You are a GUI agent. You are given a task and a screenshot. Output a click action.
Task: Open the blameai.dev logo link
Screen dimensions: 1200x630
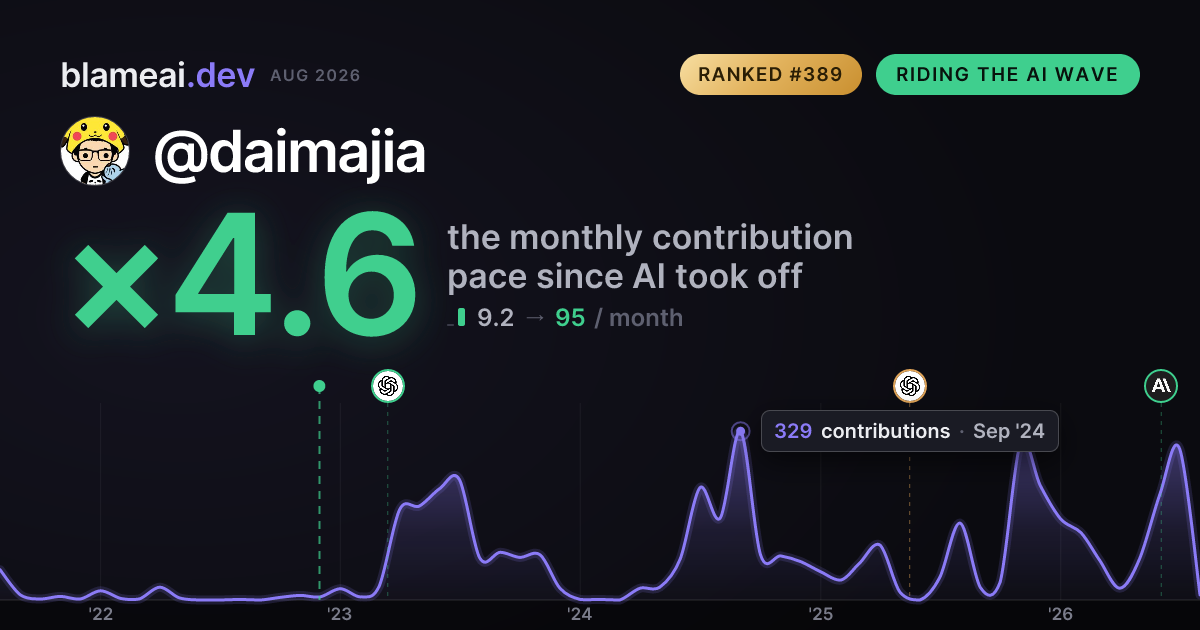pos(157,75)
